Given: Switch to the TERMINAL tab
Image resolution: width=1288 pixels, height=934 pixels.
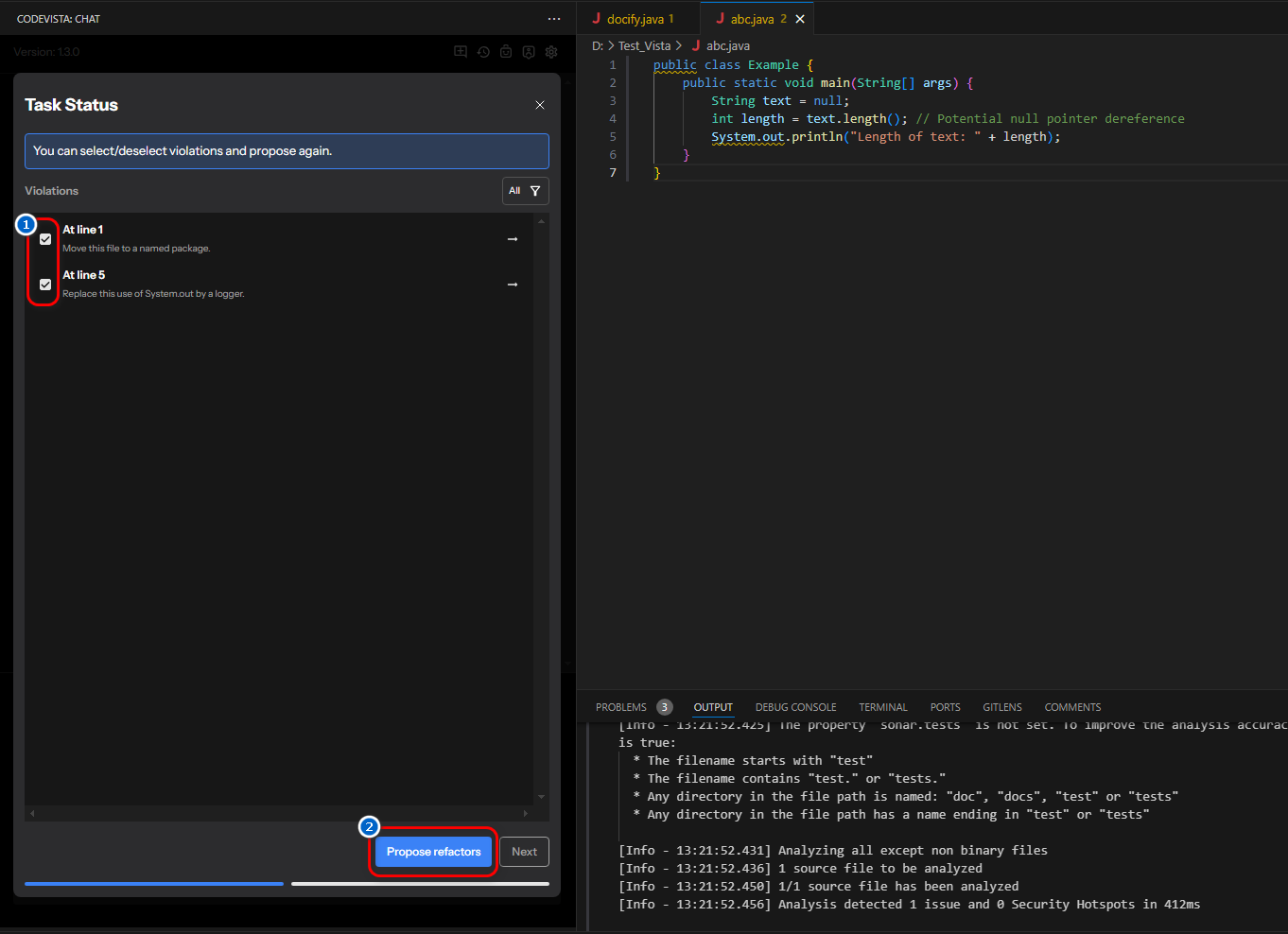Looking at the screenshot, I should point(882,707).
